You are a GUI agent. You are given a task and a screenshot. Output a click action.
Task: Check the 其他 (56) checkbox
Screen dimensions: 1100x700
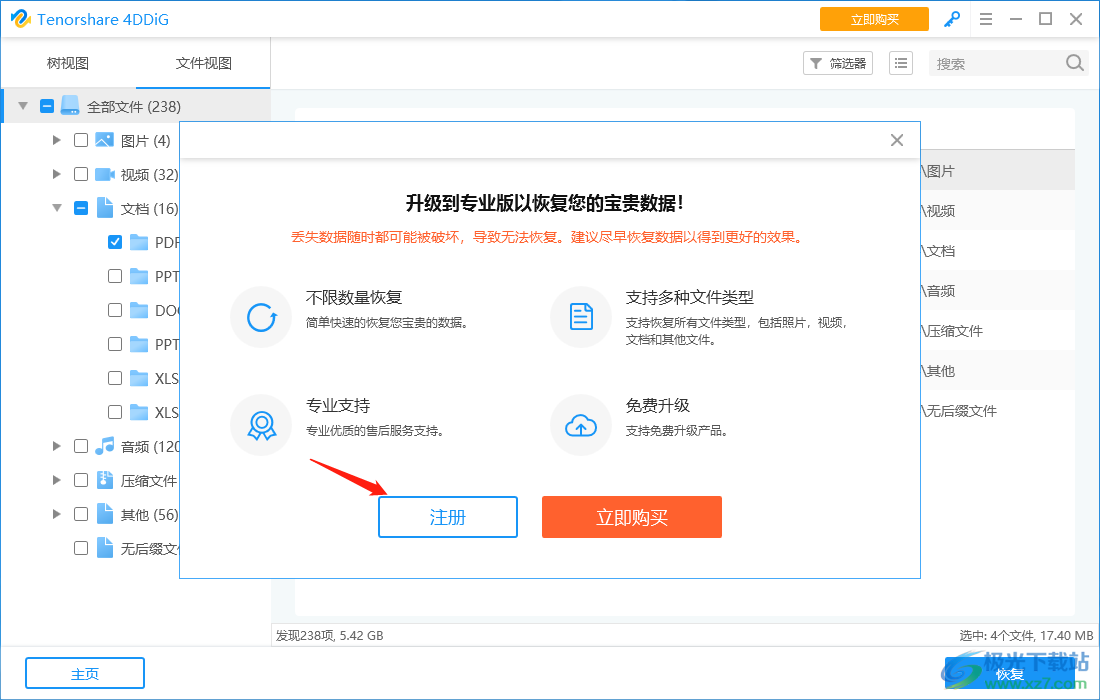coord(81,514)
